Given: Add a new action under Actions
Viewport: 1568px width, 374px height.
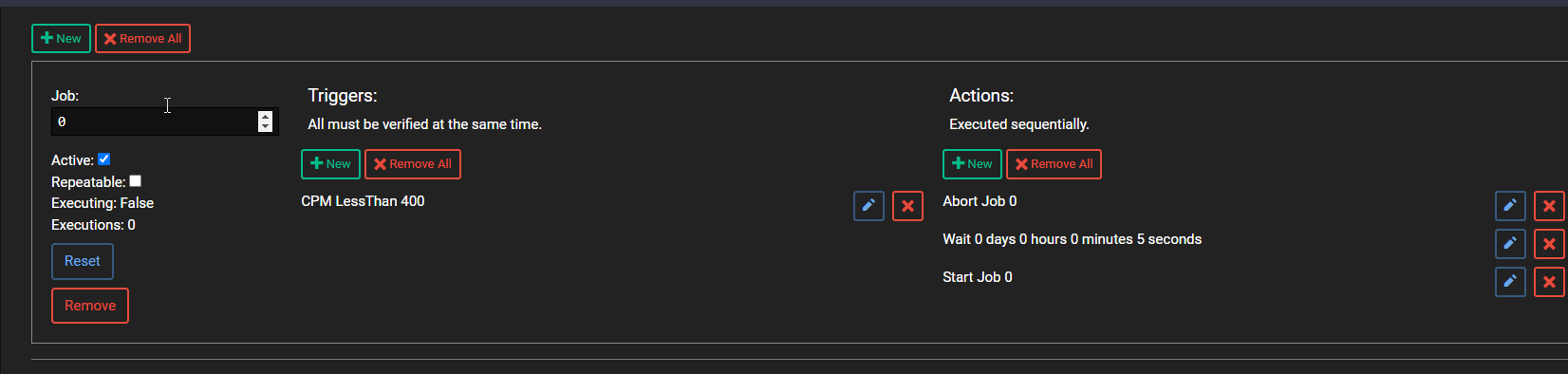Looking at the screenshot, I should tap(972, 163).
